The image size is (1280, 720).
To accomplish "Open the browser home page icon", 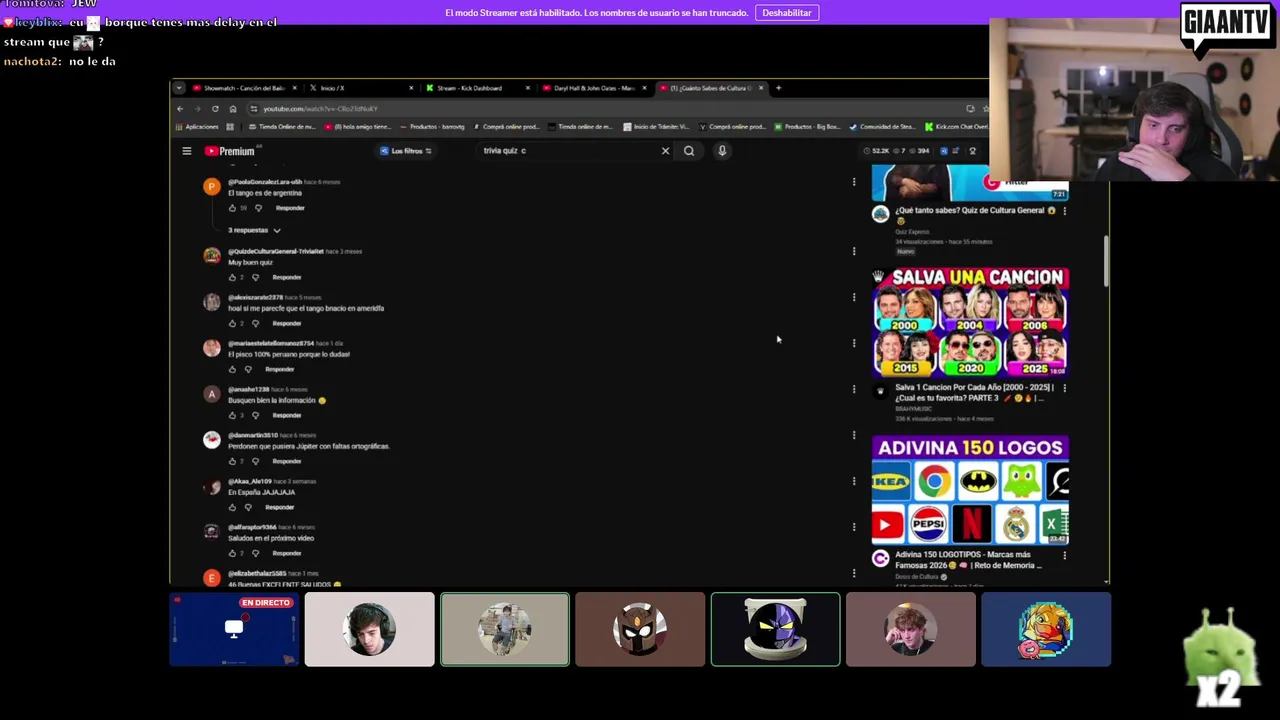I will (x=233, y=108).
